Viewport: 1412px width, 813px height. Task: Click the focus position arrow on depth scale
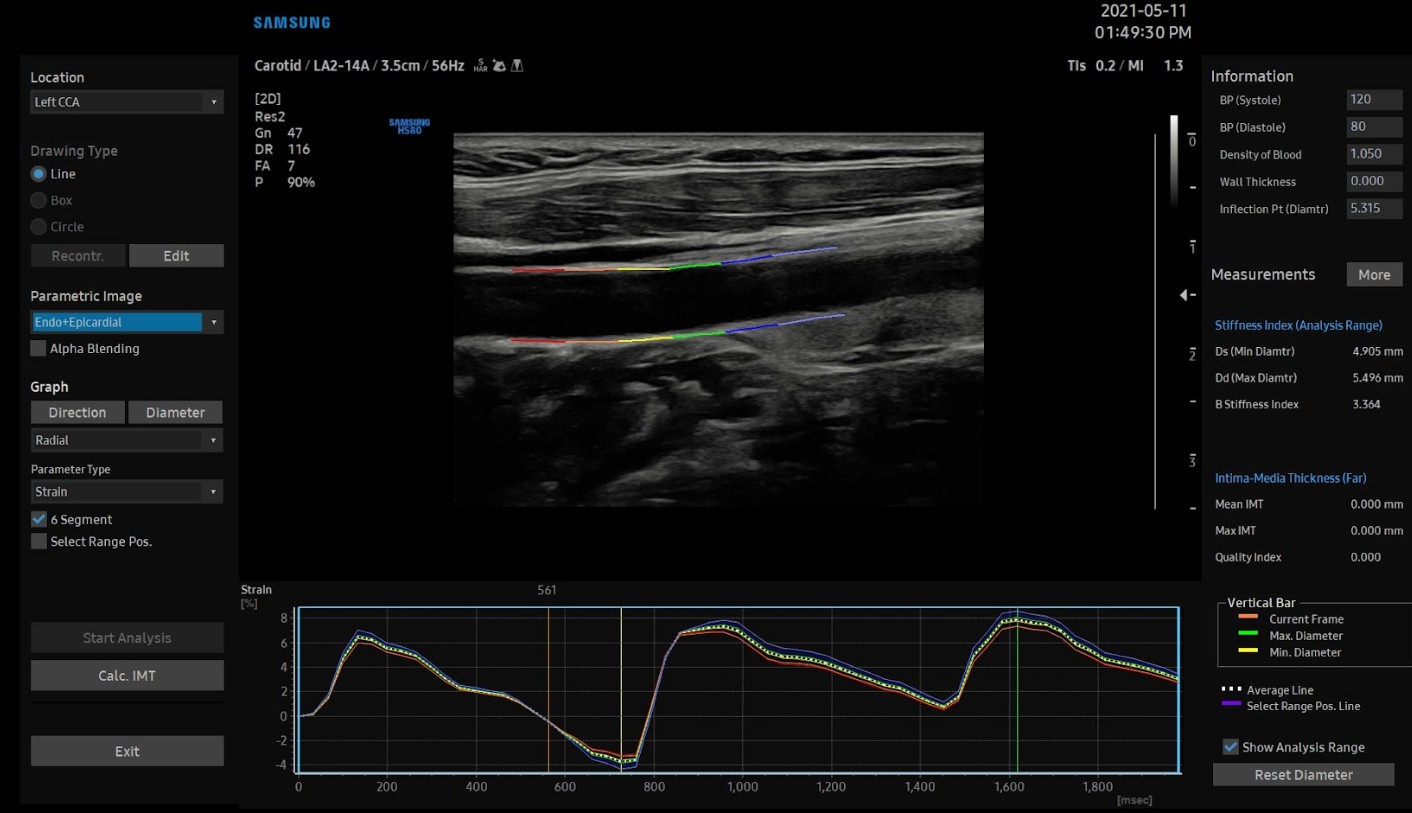(1185, 295)
